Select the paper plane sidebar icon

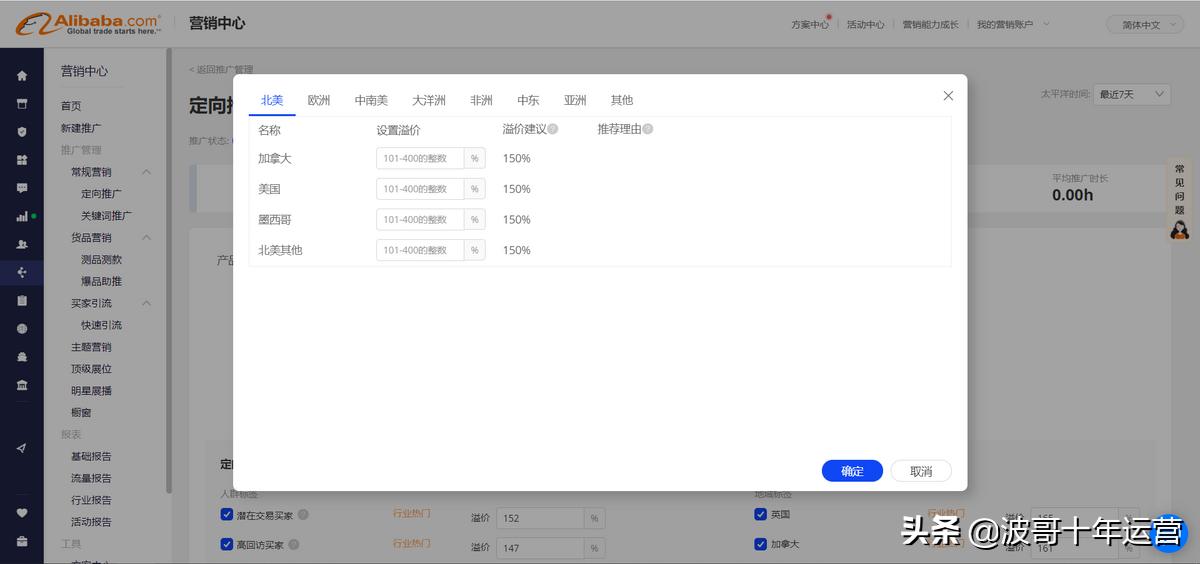pyautogui.click(x=22, y=448)
